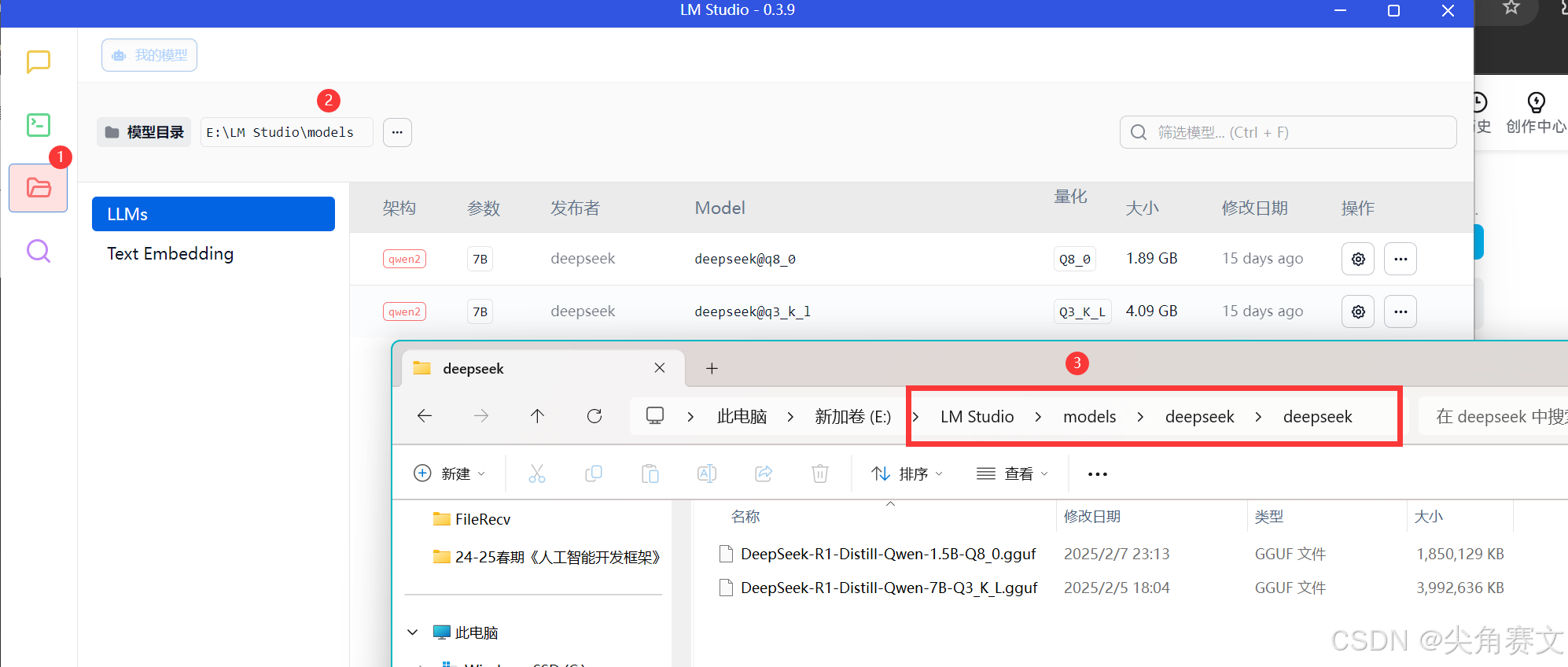Open the Discover search icon in sidebar
1568x667 pixels.
[x=38, y=251]
